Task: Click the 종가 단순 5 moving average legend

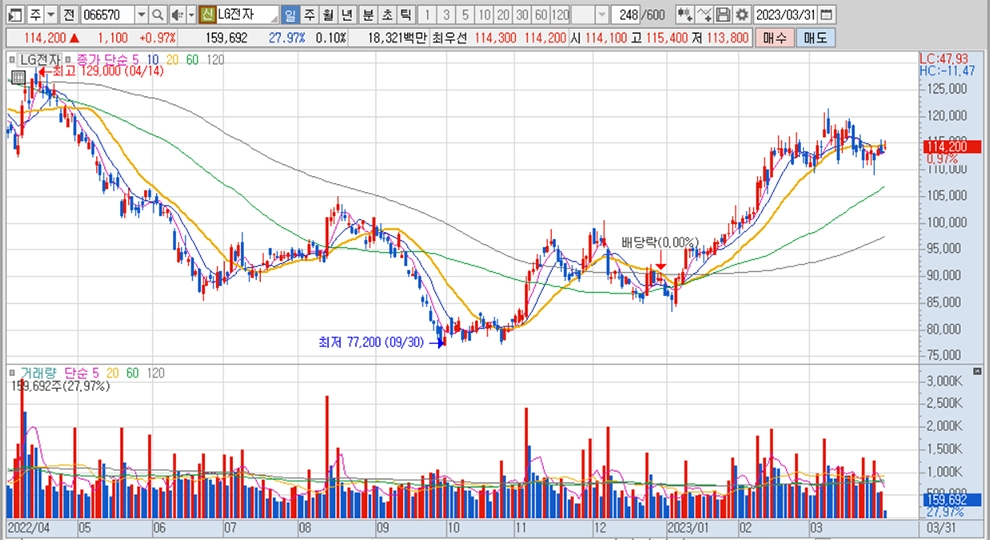Action: [x=107, y=60]
